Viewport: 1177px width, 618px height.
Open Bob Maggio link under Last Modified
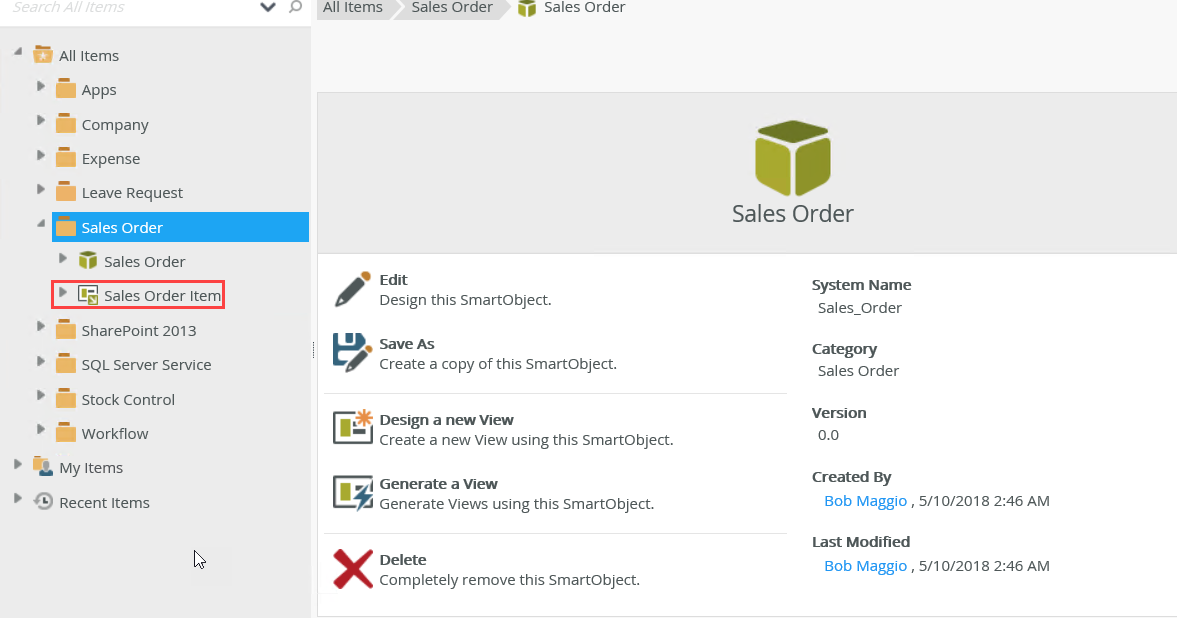[865, 566]
